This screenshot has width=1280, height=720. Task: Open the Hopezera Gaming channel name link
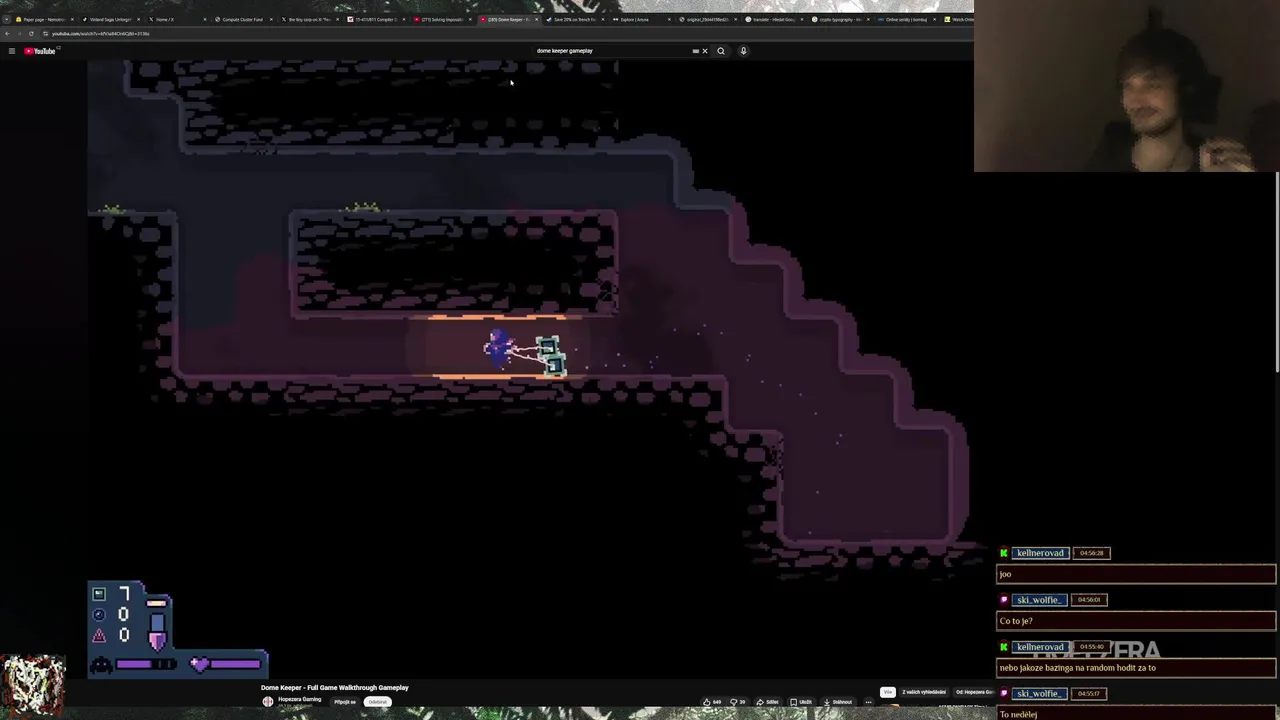(x=299, y=699)
